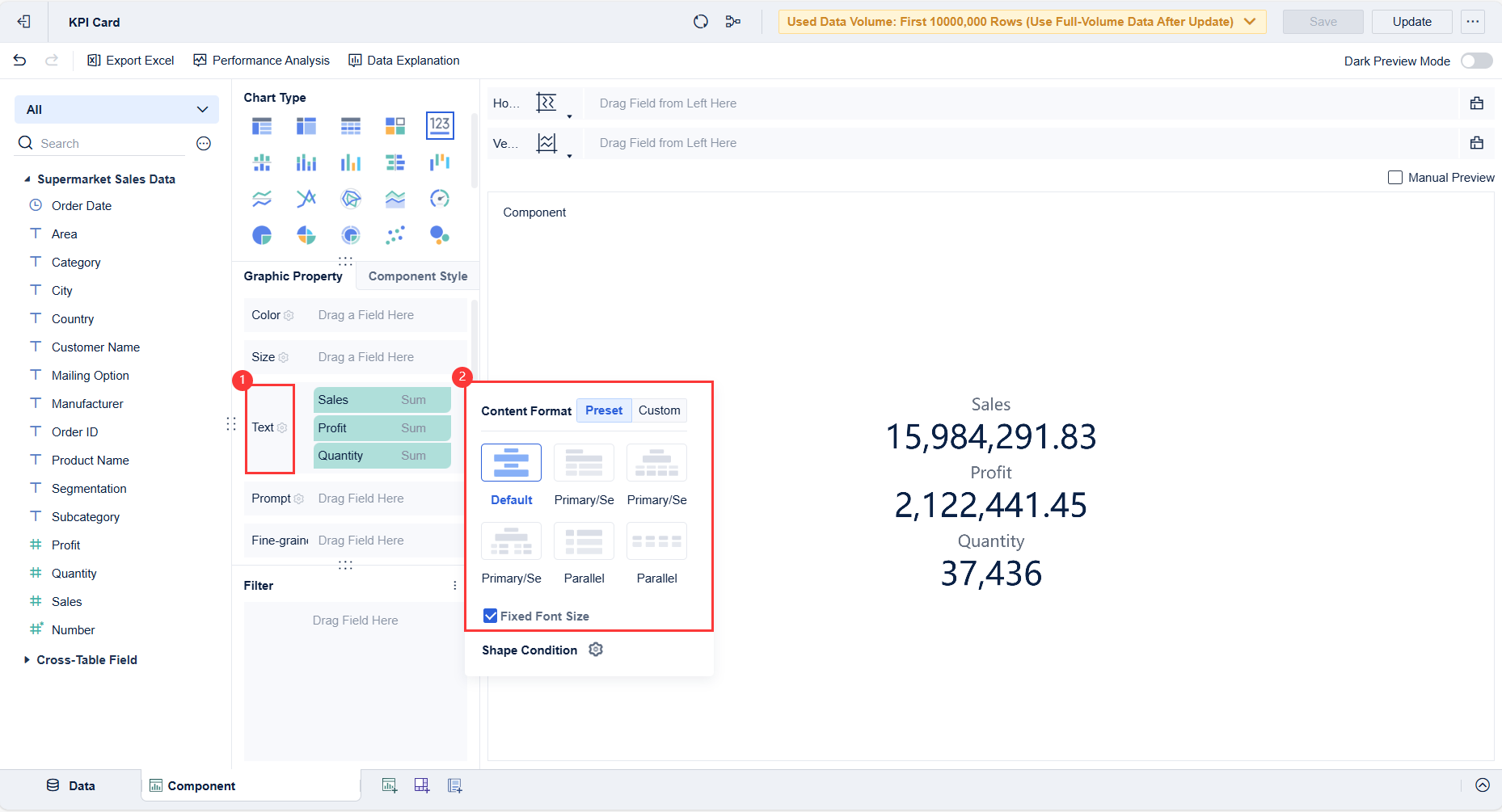Select the grouped table chart type
Screen dimensions: 1502x812
[262, 125]
